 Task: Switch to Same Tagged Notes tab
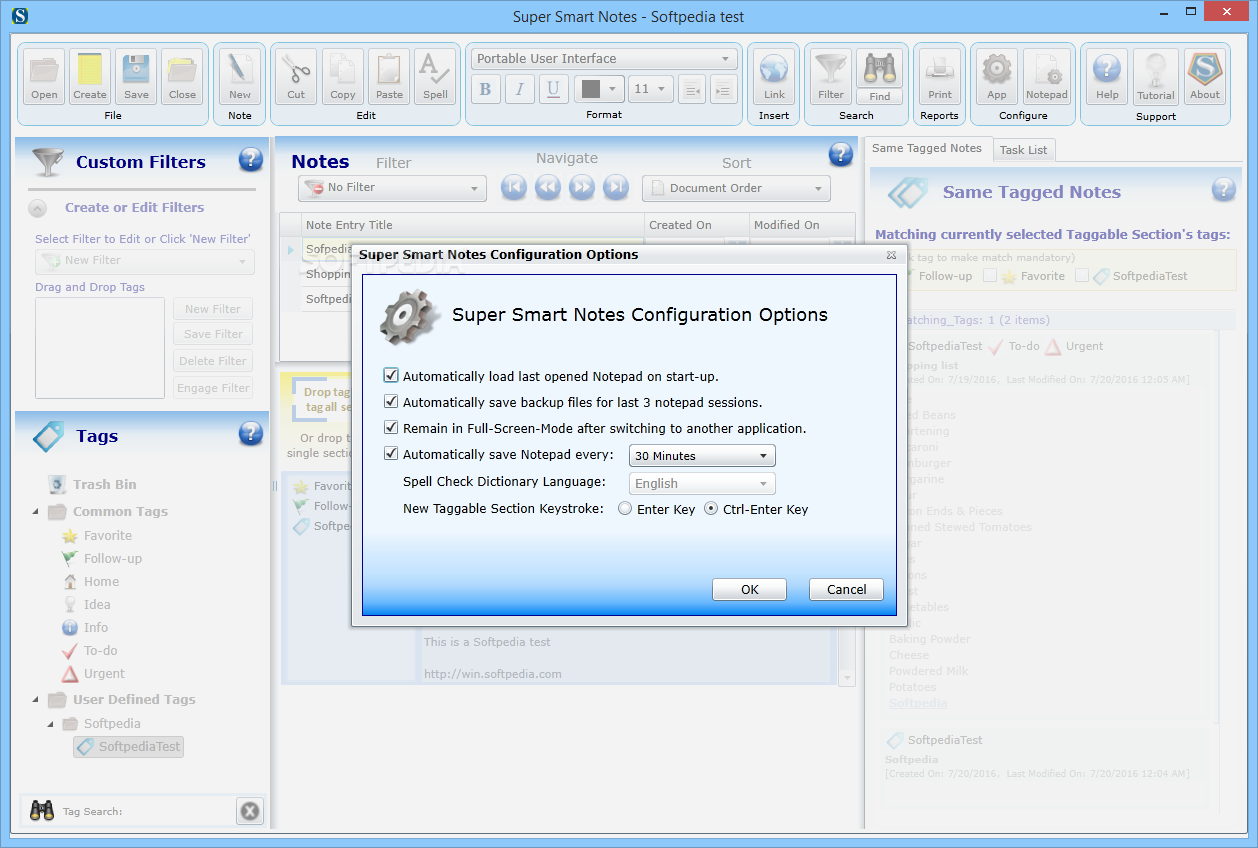coord(927,148)
